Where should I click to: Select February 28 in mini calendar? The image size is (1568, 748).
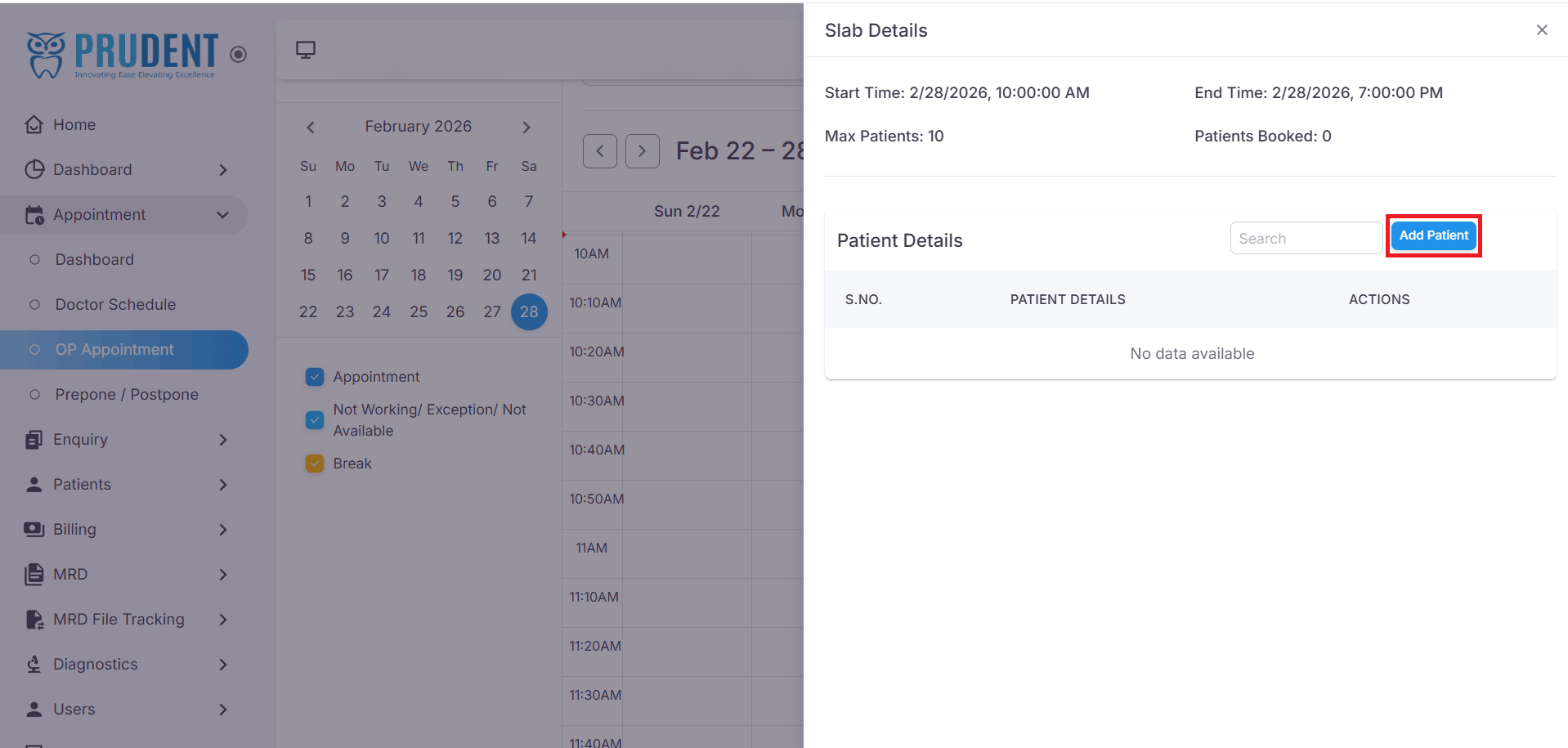click(x=529, y=311)
